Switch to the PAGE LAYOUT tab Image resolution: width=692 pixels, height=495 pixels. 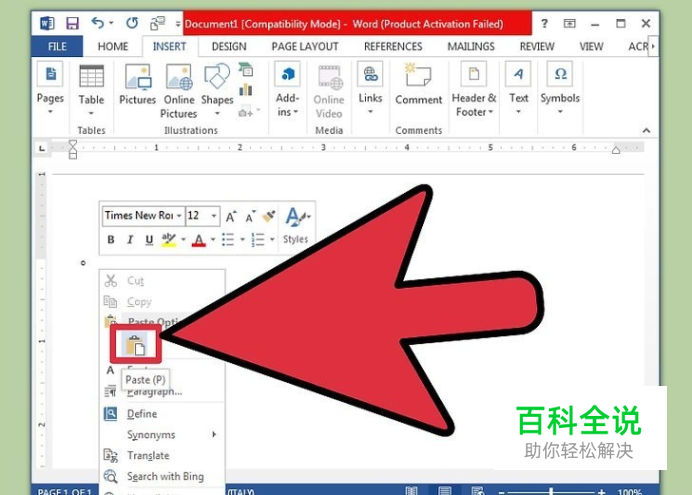[x=305, y=46]
